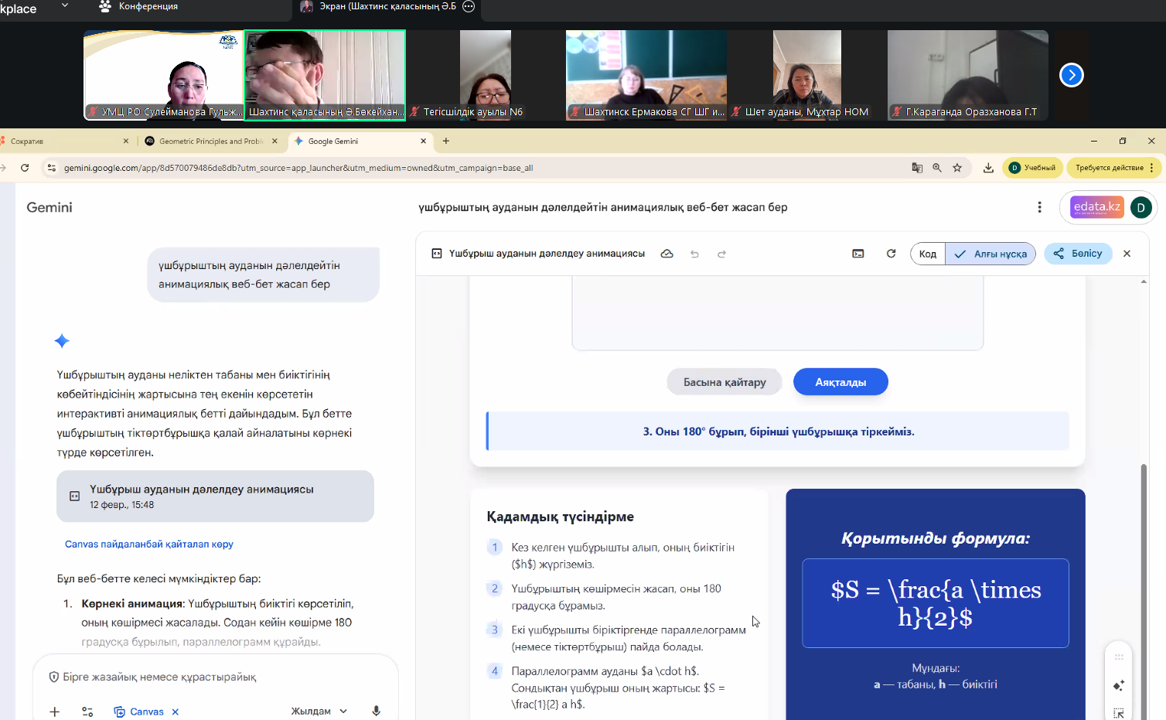Bookmark this page with the star icon

(957, 168)
